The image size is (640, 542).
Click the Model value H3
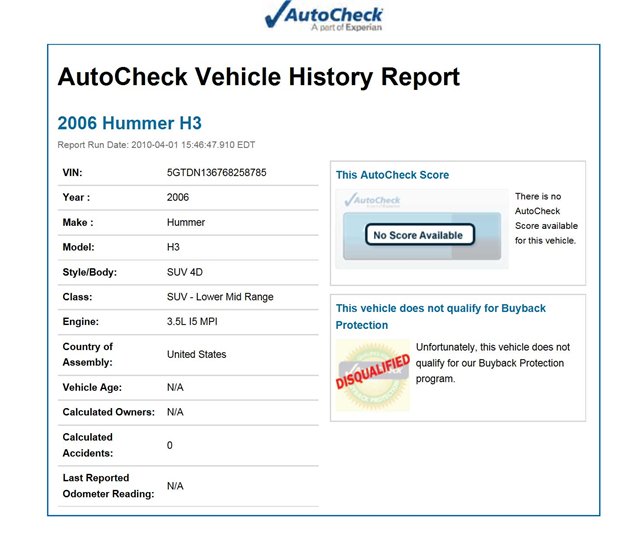tap(173, 247)
